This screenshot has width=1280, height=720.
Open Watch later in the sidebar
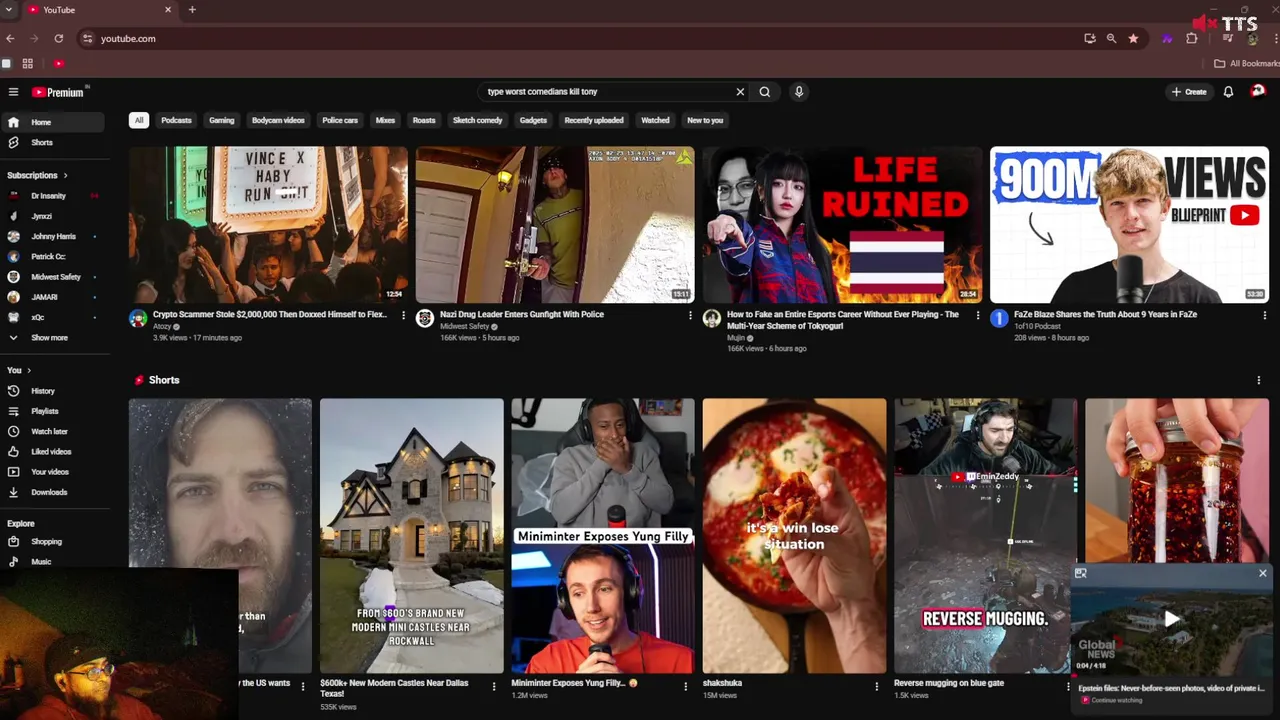pos(52,431)
